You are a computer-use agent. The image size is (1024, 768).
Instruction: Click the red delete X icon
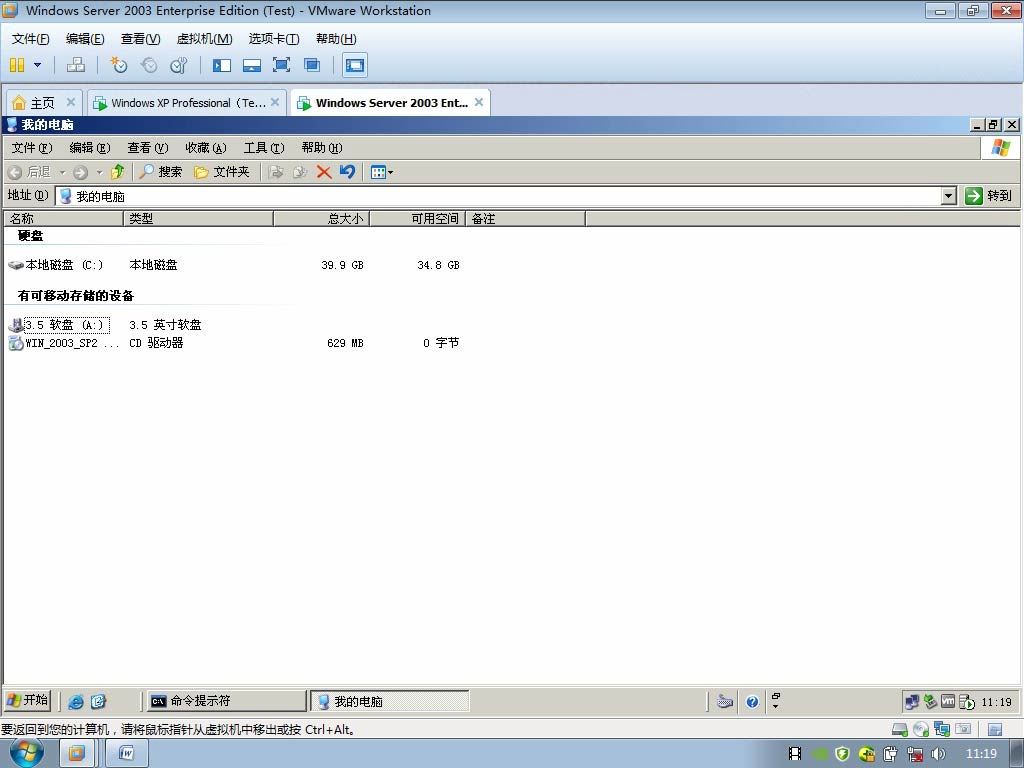click(324, 172)
